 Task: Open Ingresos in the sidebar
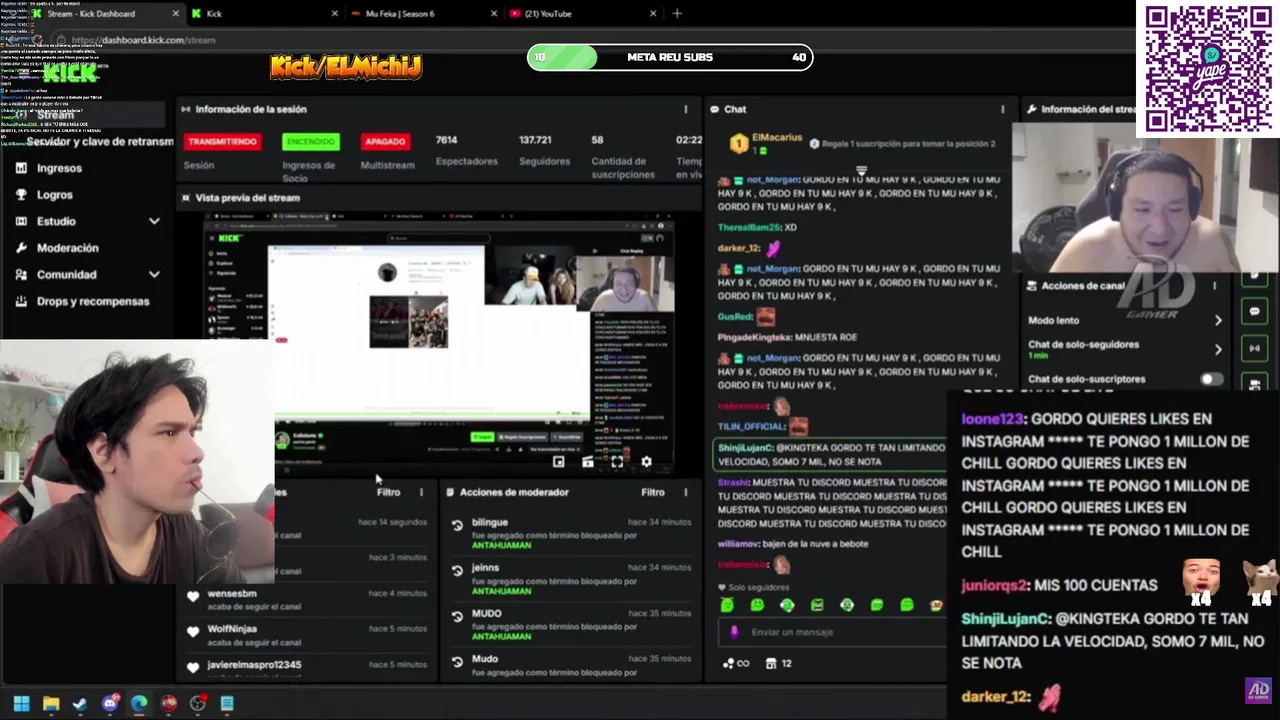click(59, 168)
